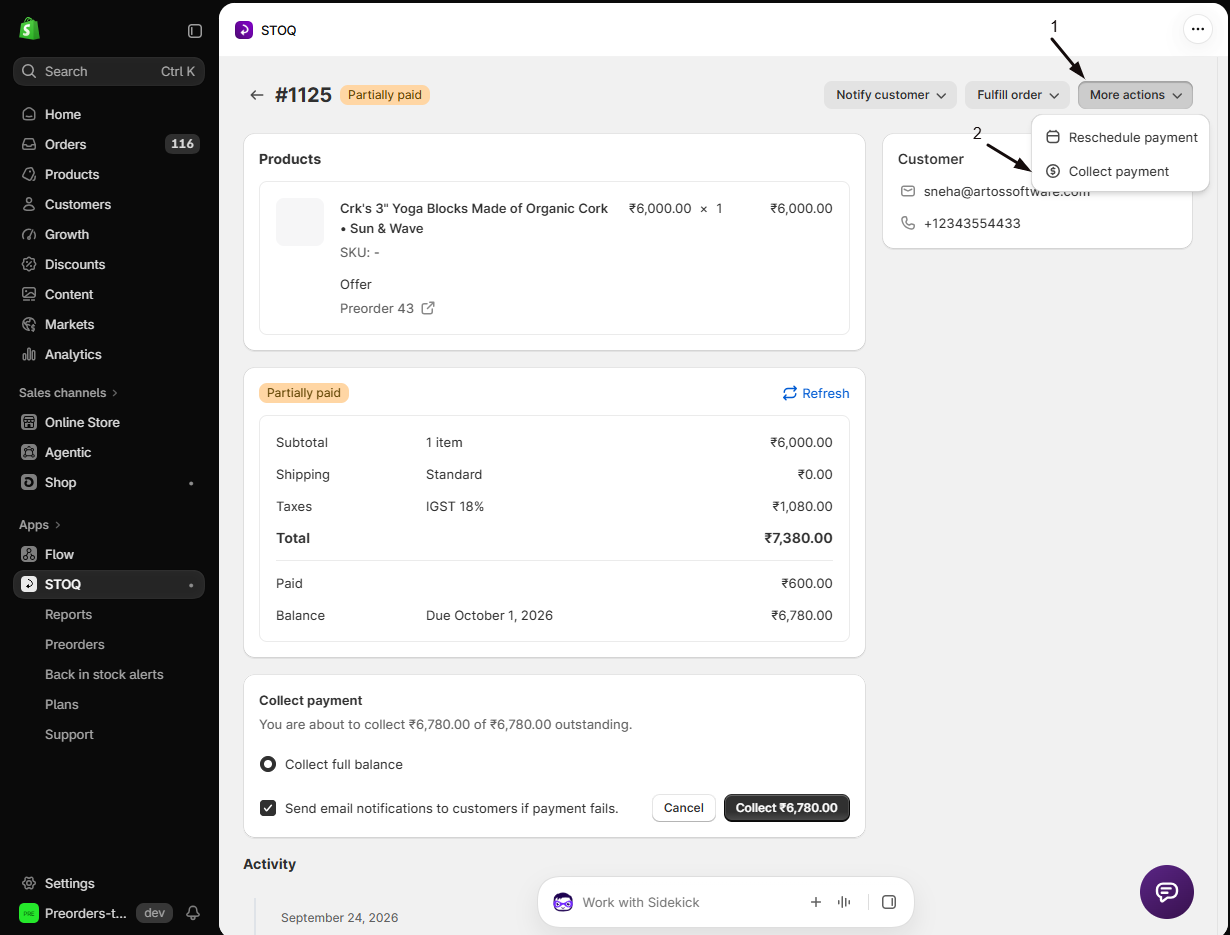Click the Growth icon in sidebar
The height and width of the screenshot is (935, 1230).
pyautogui.click(x=29, y=234)
